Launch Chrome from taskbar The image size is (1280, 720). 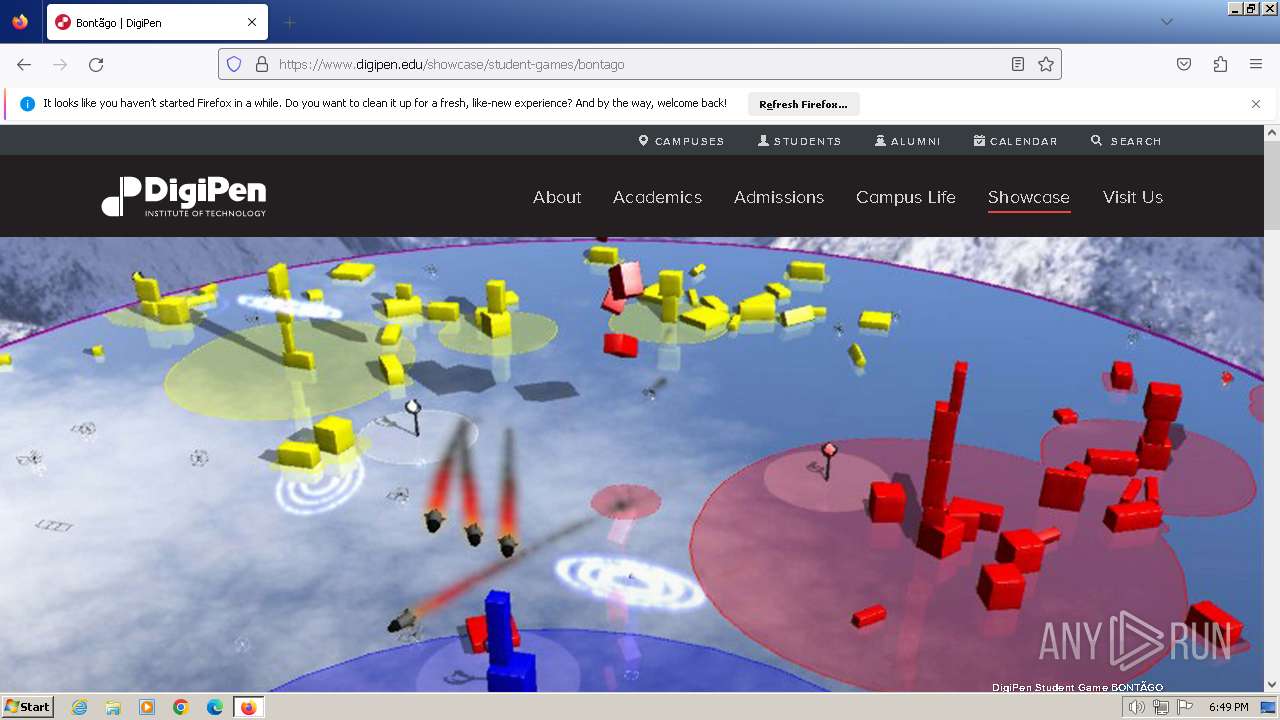181,707
